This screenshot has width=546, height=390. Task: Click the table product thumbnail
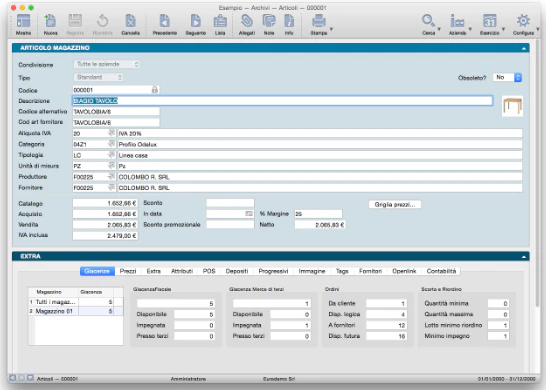click(512, 107)
